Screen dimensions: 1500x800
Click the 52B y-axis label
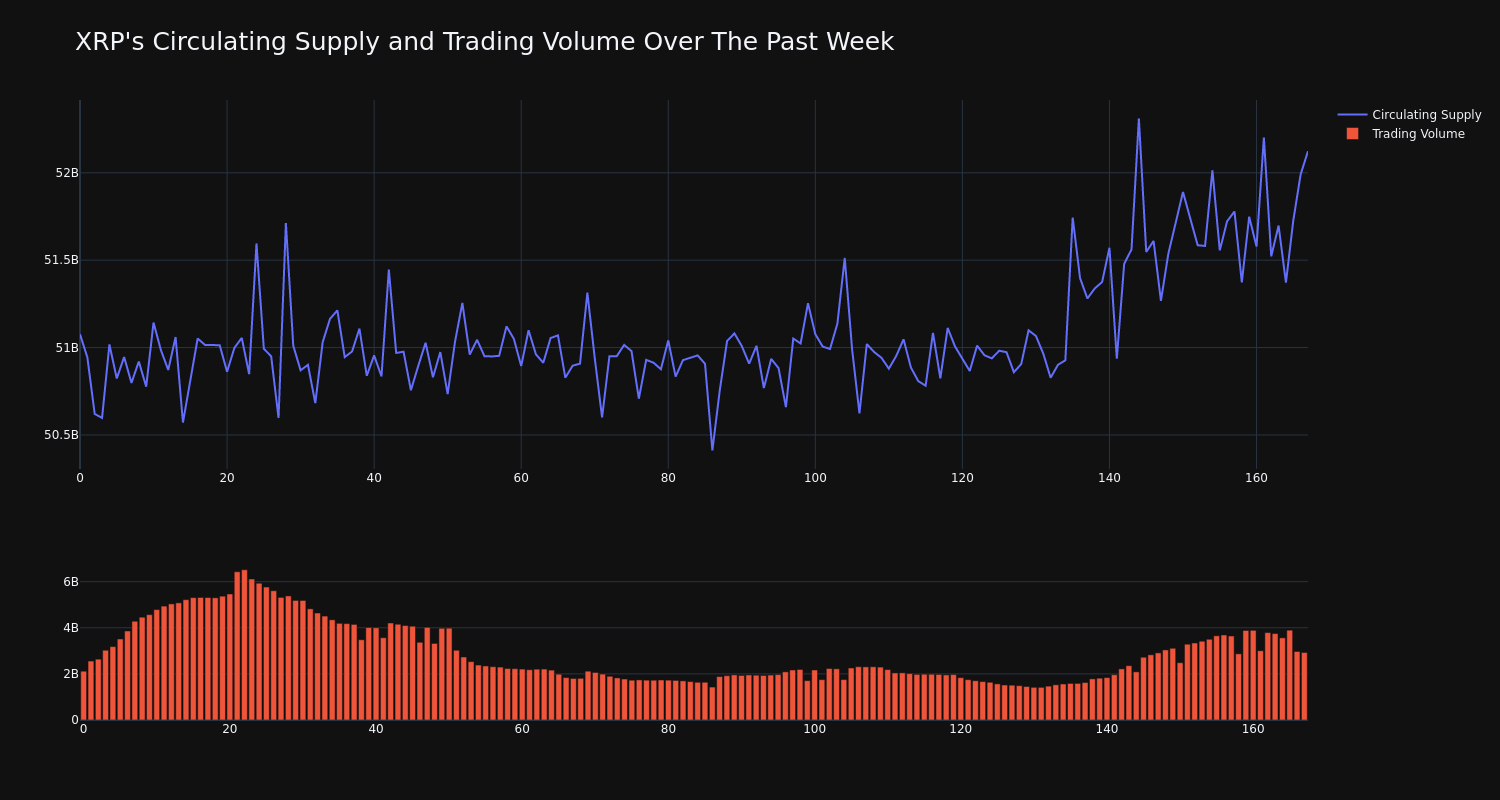pos(67,173)
